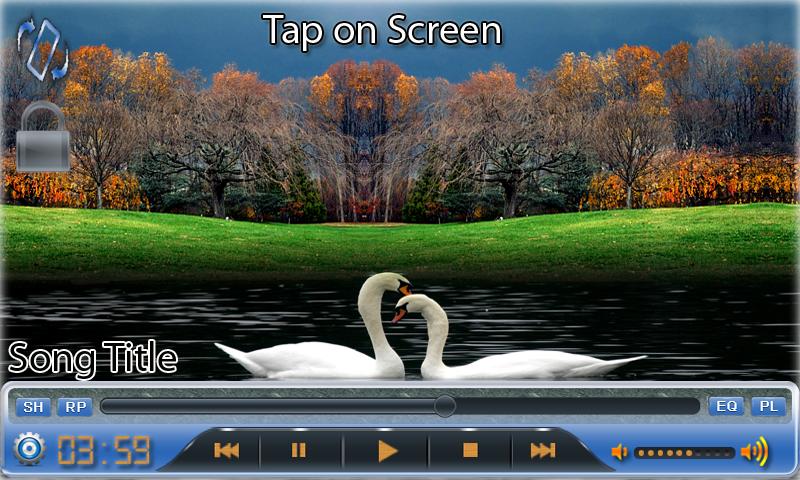Screen dimensions: 800x480
Task: Start playback with the play button
Action: point(388,451)
